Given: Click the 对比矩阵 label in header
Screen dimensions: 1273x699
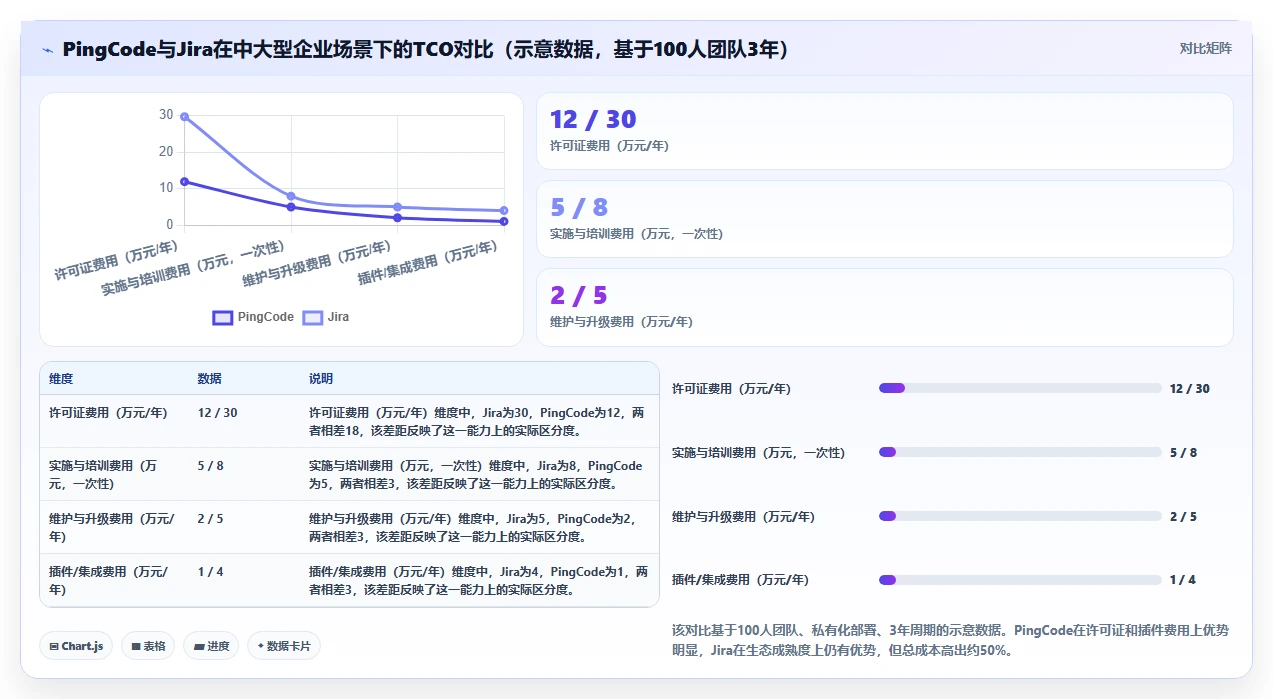Looking at the screenshot, I should pos(1205,48).
